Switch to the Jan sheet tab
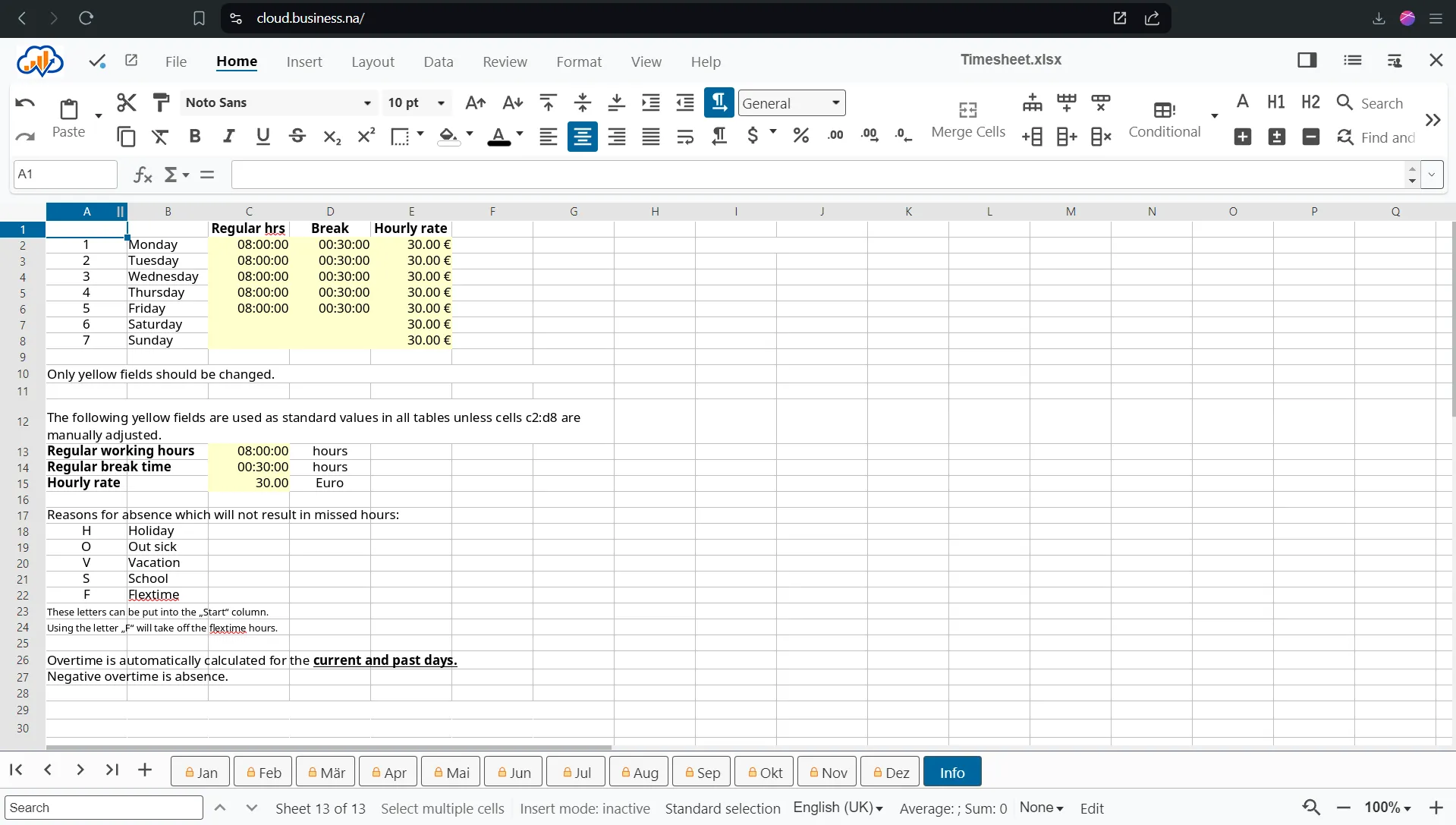1456x825 pixels. (x=201, y=772)
